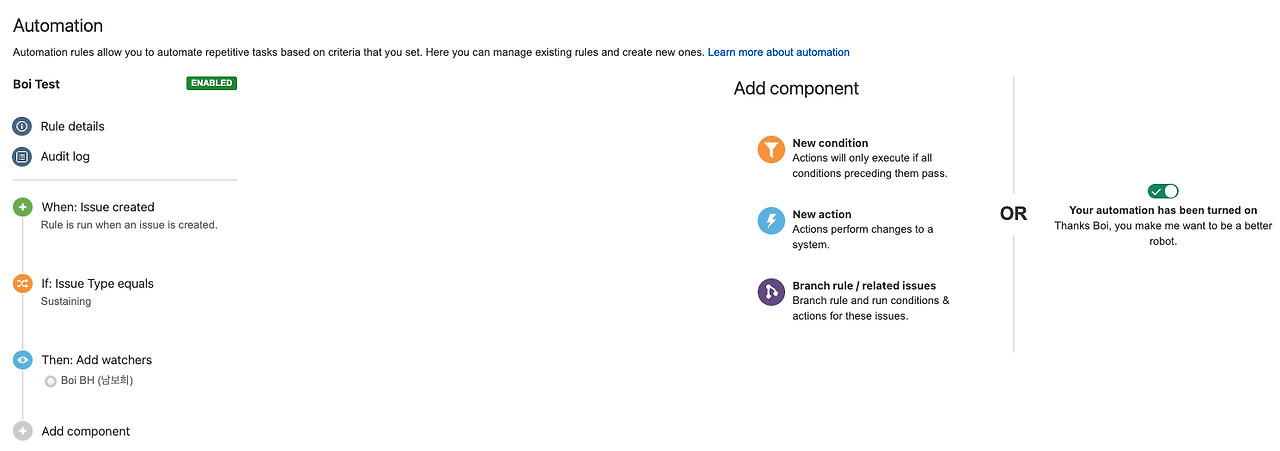Select the purple Branch rule icon
The image size is (1280, 451).
[771, 292]
